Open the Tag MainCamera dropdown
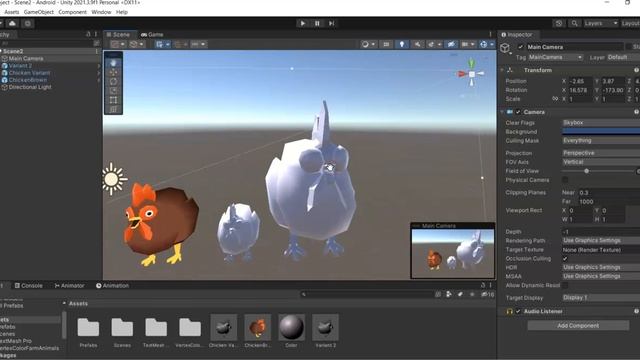The image size is (640, 360). point(555,57)
